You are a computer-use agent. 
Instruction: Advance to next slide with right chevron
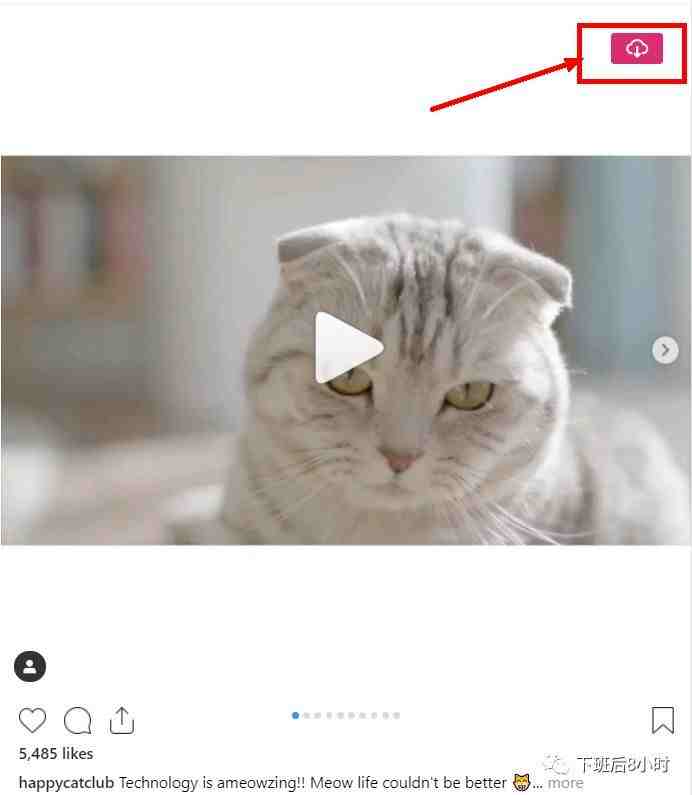tap(665, 350)
